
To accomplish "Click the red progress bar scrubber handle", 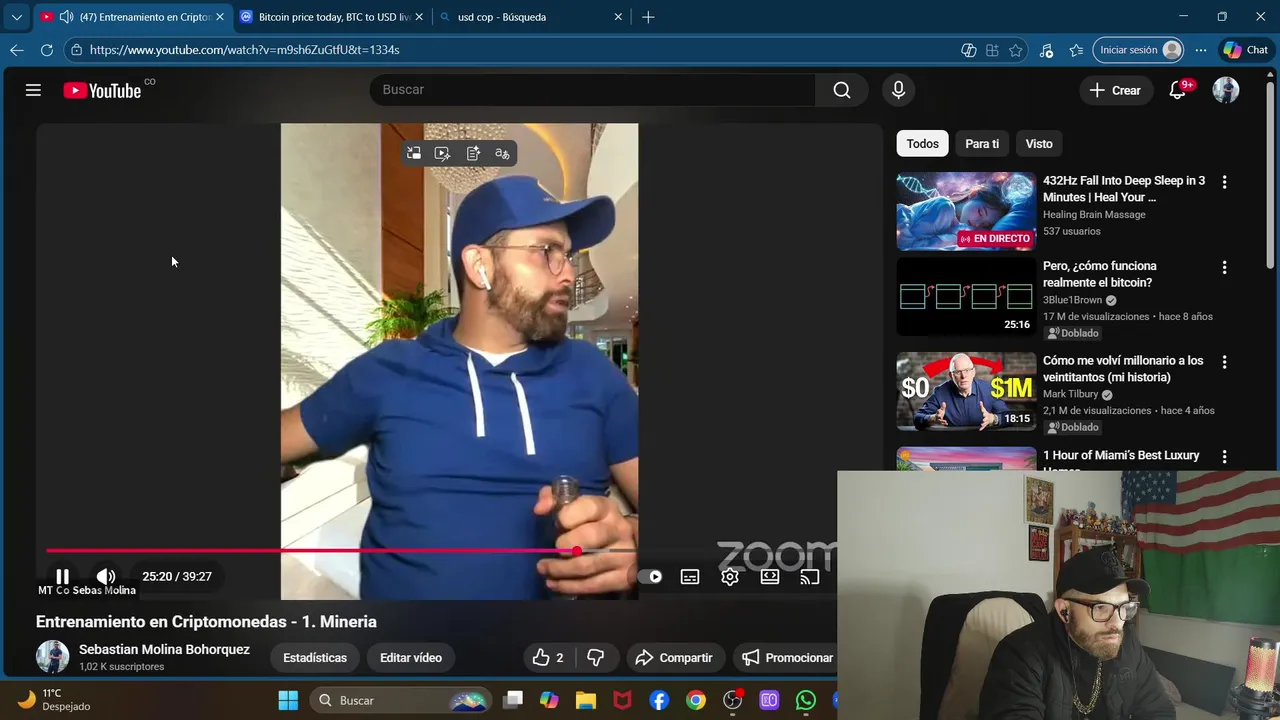I will [577, 551].
